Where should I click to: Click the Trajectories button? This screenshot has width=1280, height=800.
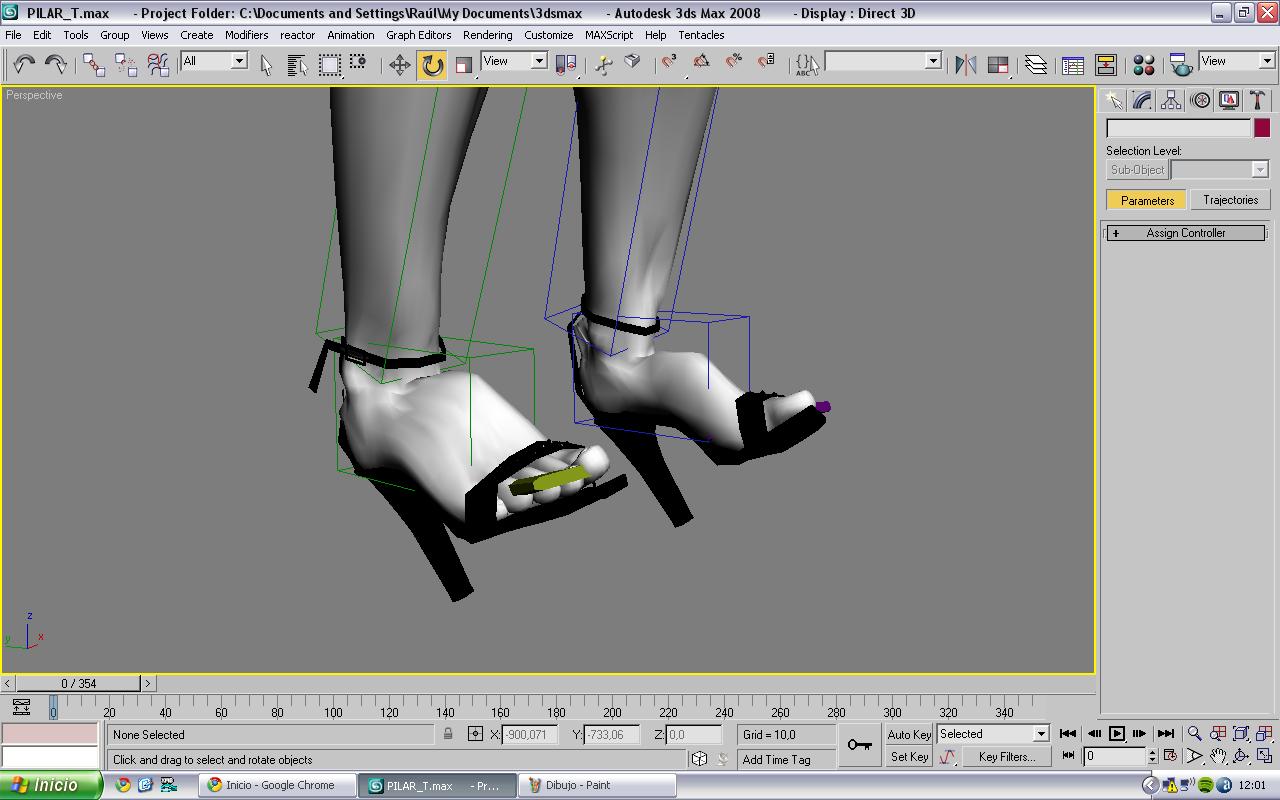point(1230,200)
